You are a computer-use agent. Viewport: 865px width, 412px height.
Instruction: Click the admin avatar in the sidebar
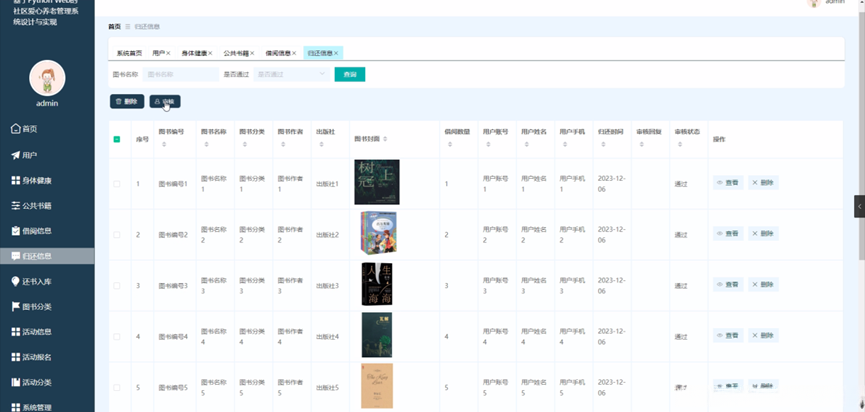[x=47, y=78]
